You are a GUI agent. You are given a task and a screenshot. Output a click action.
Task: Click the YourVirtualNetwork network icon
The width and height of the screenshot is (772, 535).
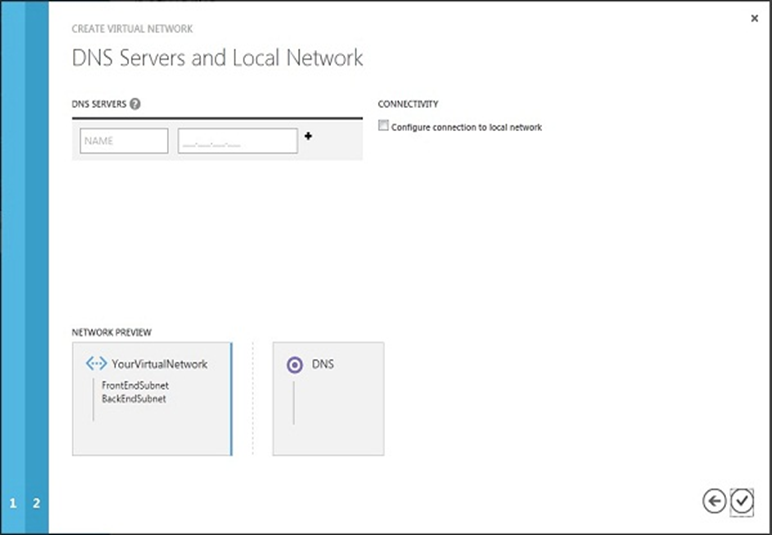click(x=96, y=364)
